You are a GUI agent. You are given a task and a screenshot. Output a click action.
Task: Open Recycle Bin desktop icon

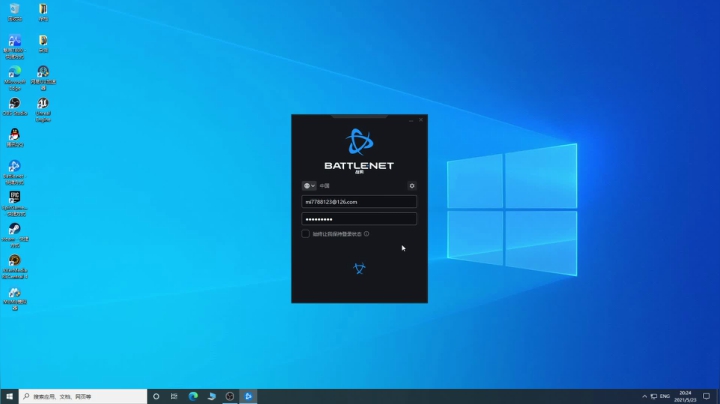pos(15,12)
